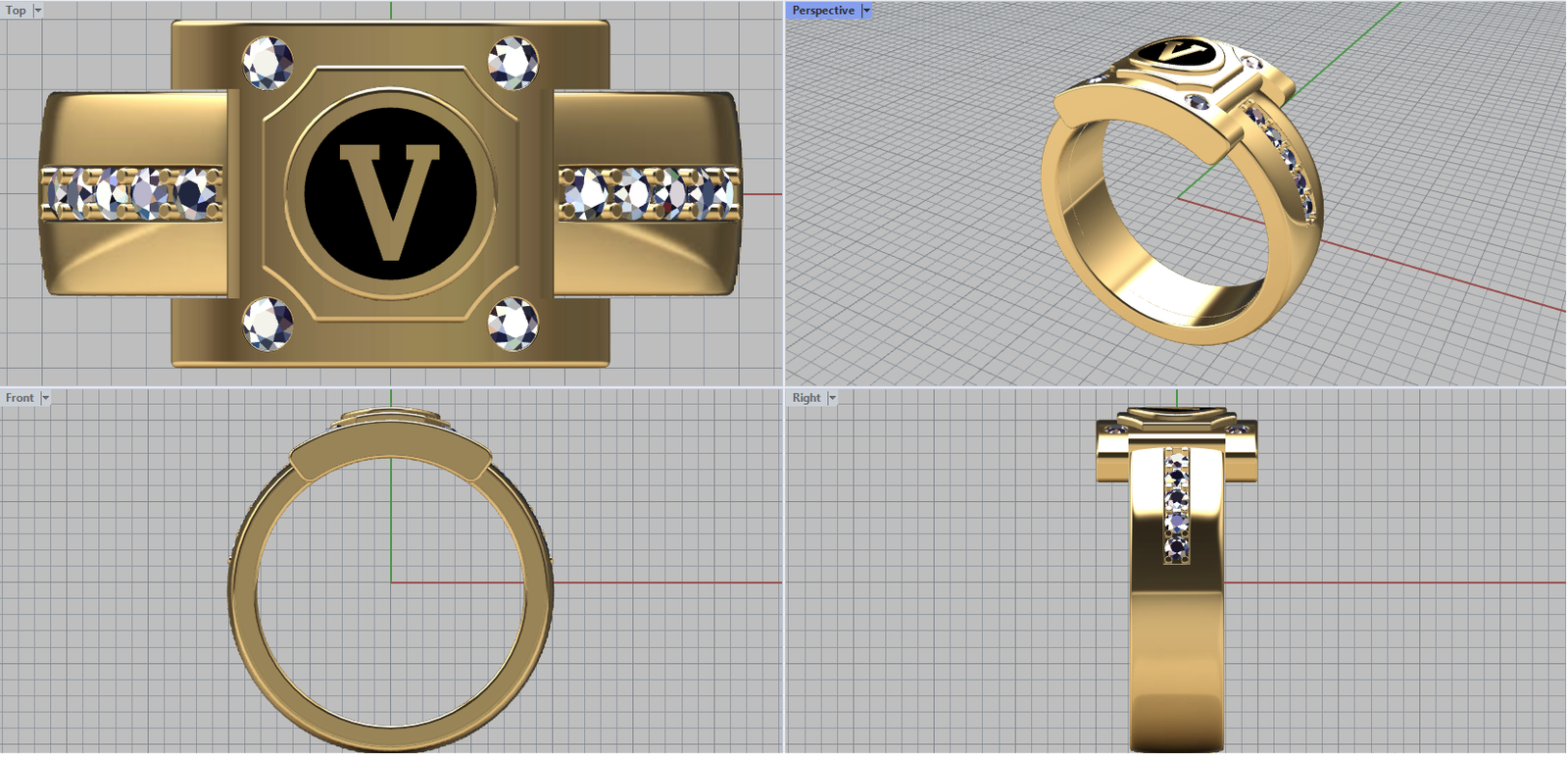
Task: Activate the Perspective viewport title
Action: pyautogui.click(x=822, y=11)
